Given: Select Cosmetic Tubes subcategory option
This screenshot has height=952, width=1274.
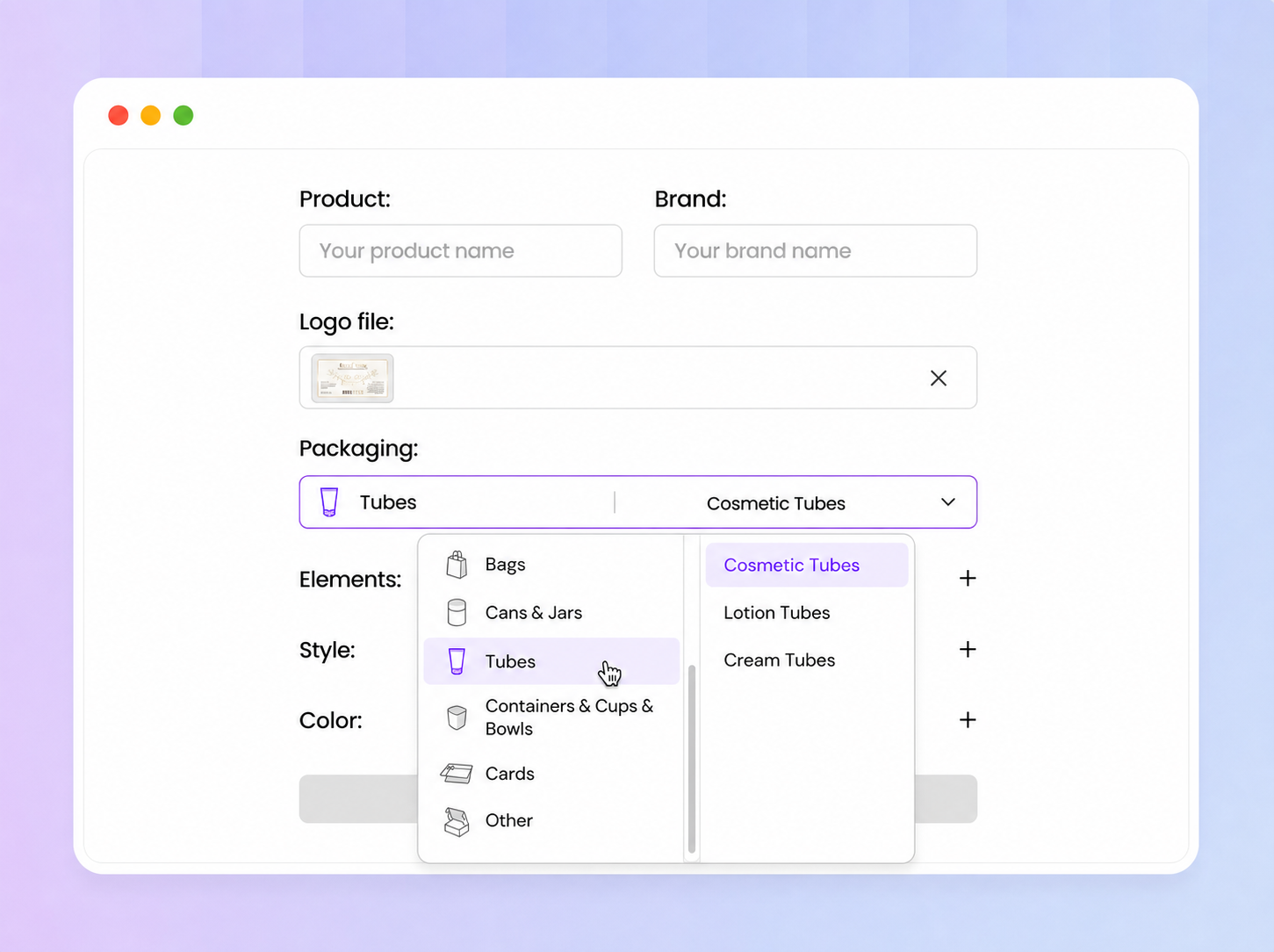Looking at the screenshot, I should pos(807,565).
